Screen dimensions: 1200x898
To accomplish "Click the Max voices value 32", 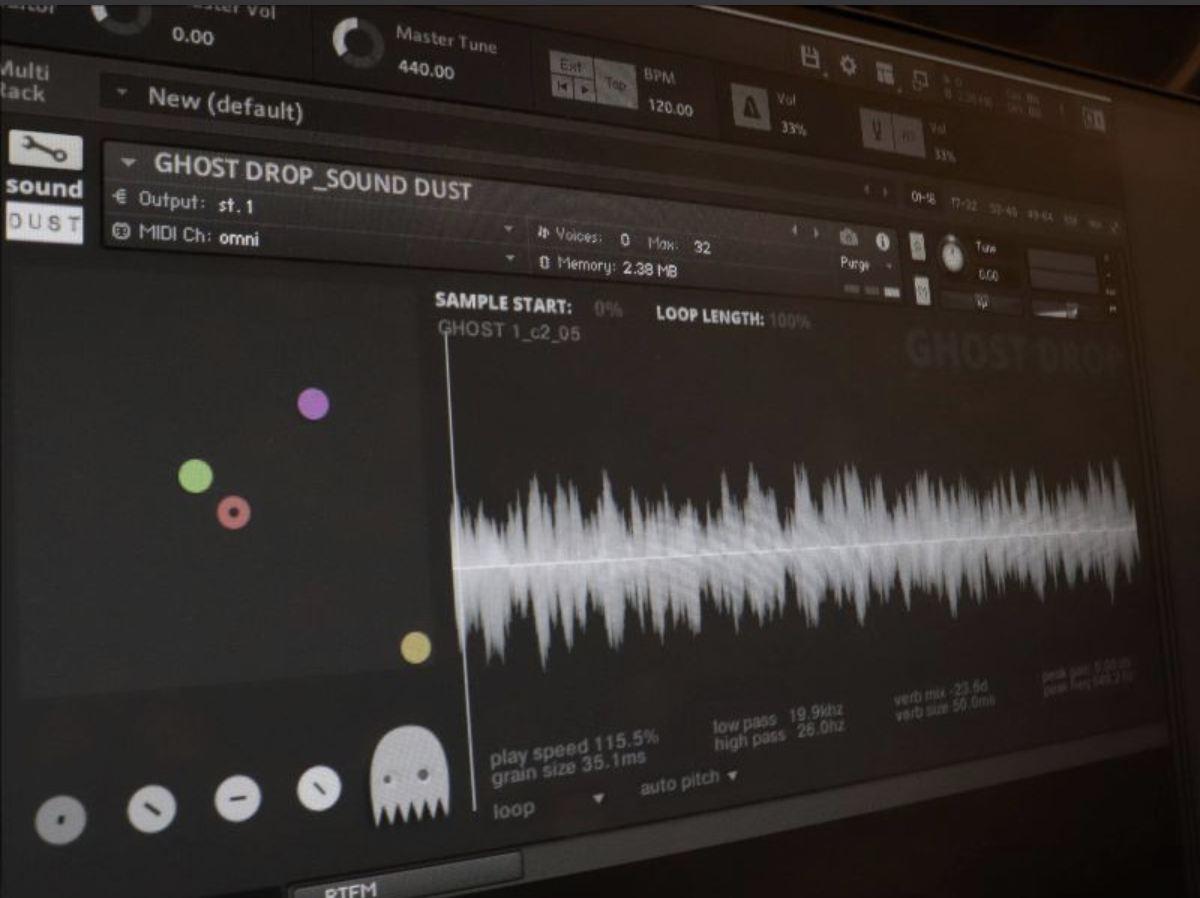I will click(702, 247).
